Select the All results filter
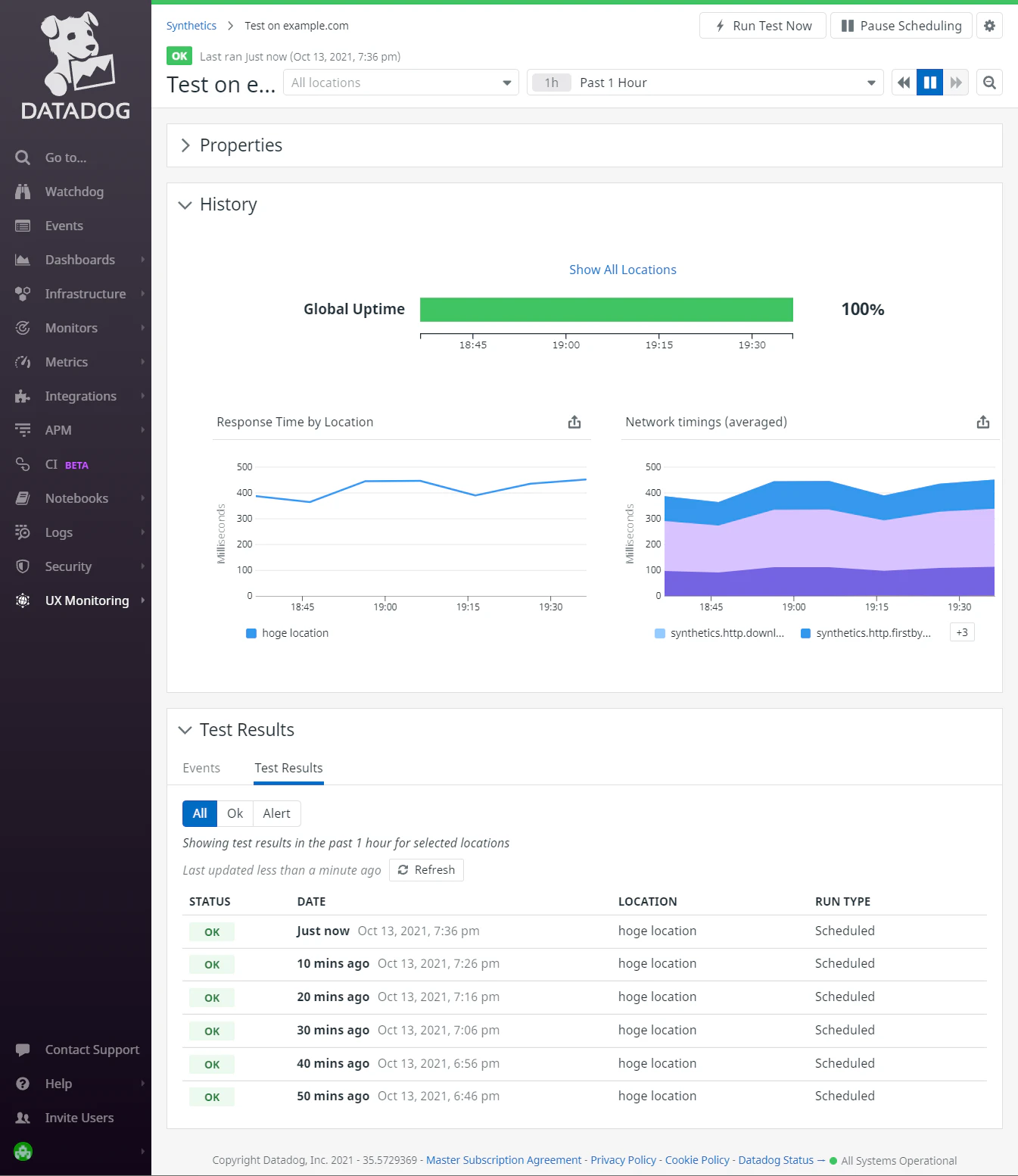The width and height of the screenshot is (1018, 1176). coord(200,813)
